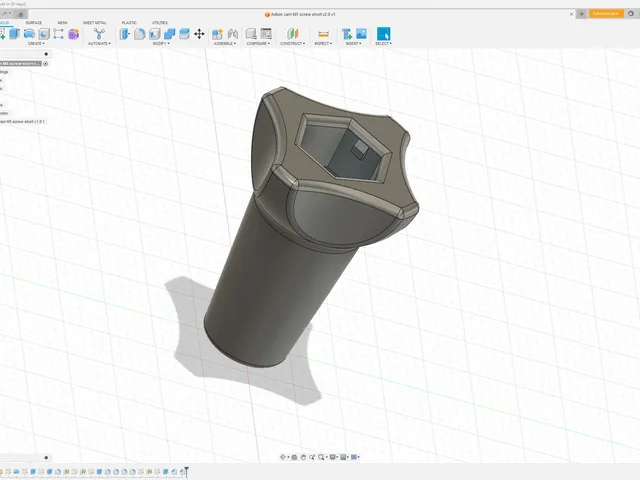The width and height of the screenshot is (640, 480).
Task: Click the Orbit icon in navigation bar
Action: [x=282, y=457]
